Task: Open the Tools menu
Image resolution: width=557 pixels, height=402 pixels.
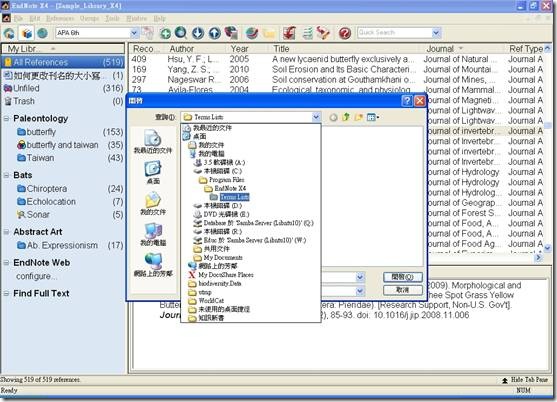Action: coord(112,18)
